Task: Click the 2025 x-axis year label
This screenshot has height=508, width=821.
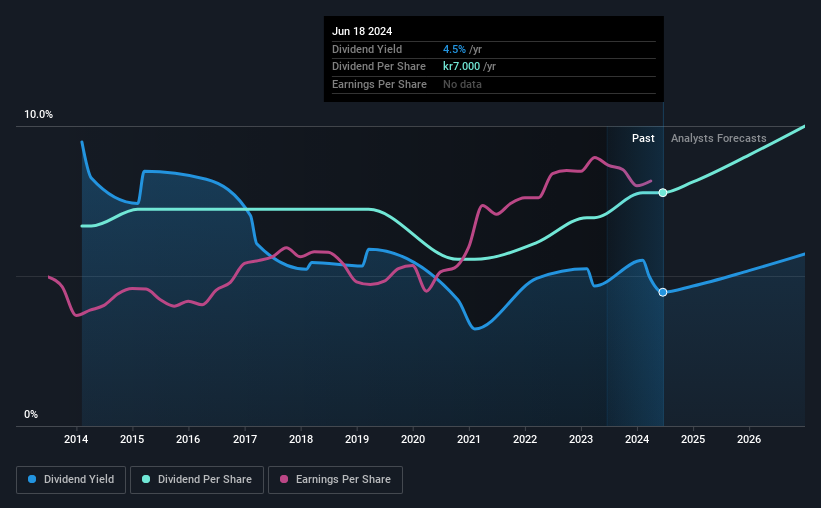Action: tap(693, 439)
